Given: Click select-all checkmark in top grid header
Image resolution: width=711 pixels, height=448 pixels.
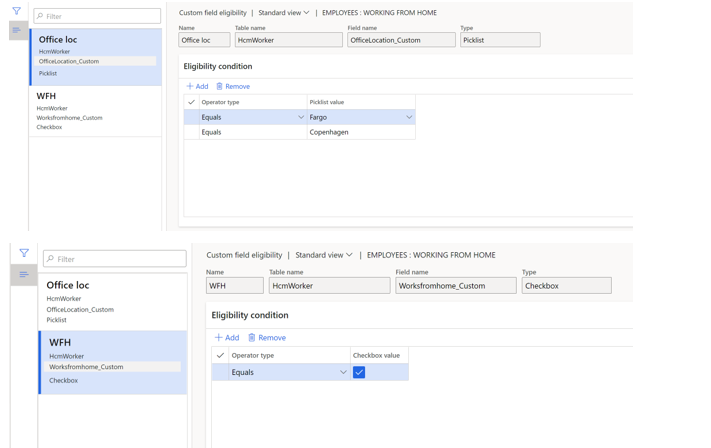Looking at the screenshot, I should pos(191,102).
